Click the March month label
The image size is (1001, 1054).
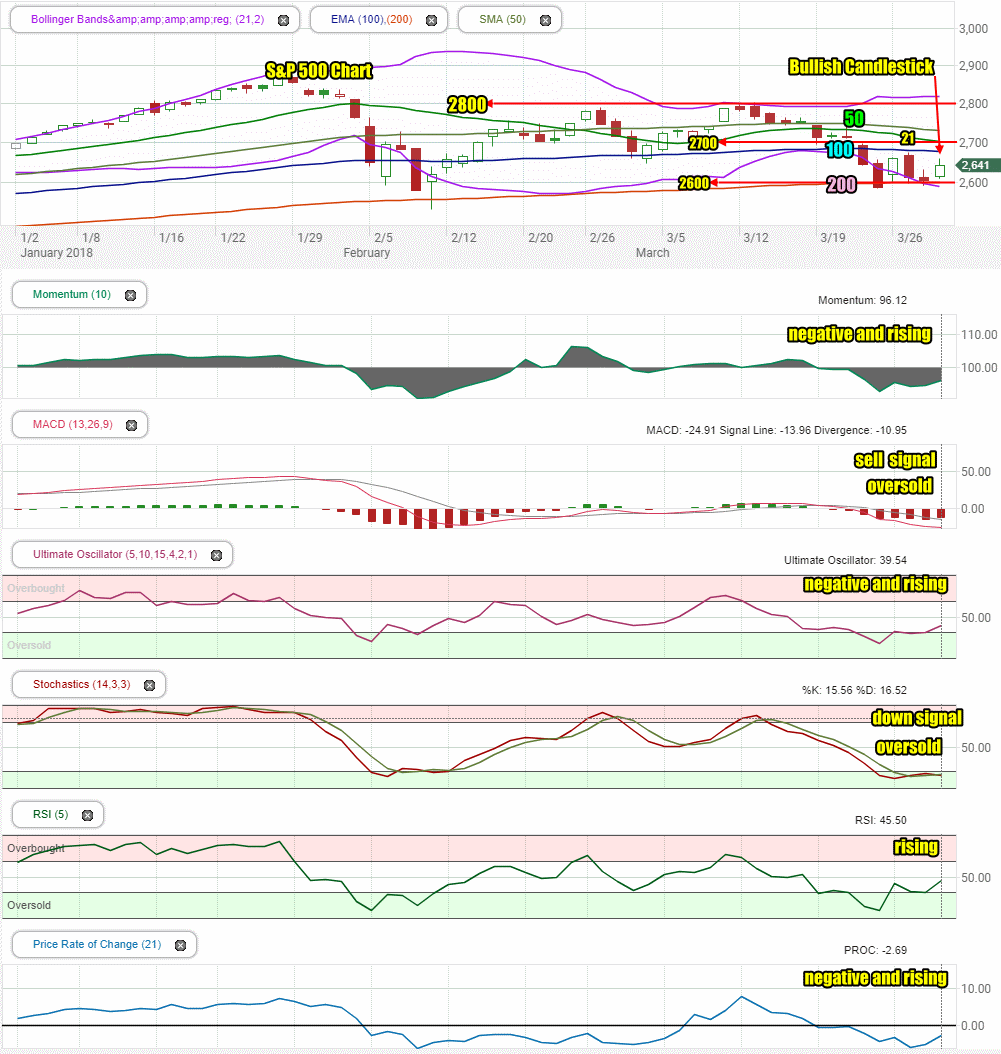point(652,253)
